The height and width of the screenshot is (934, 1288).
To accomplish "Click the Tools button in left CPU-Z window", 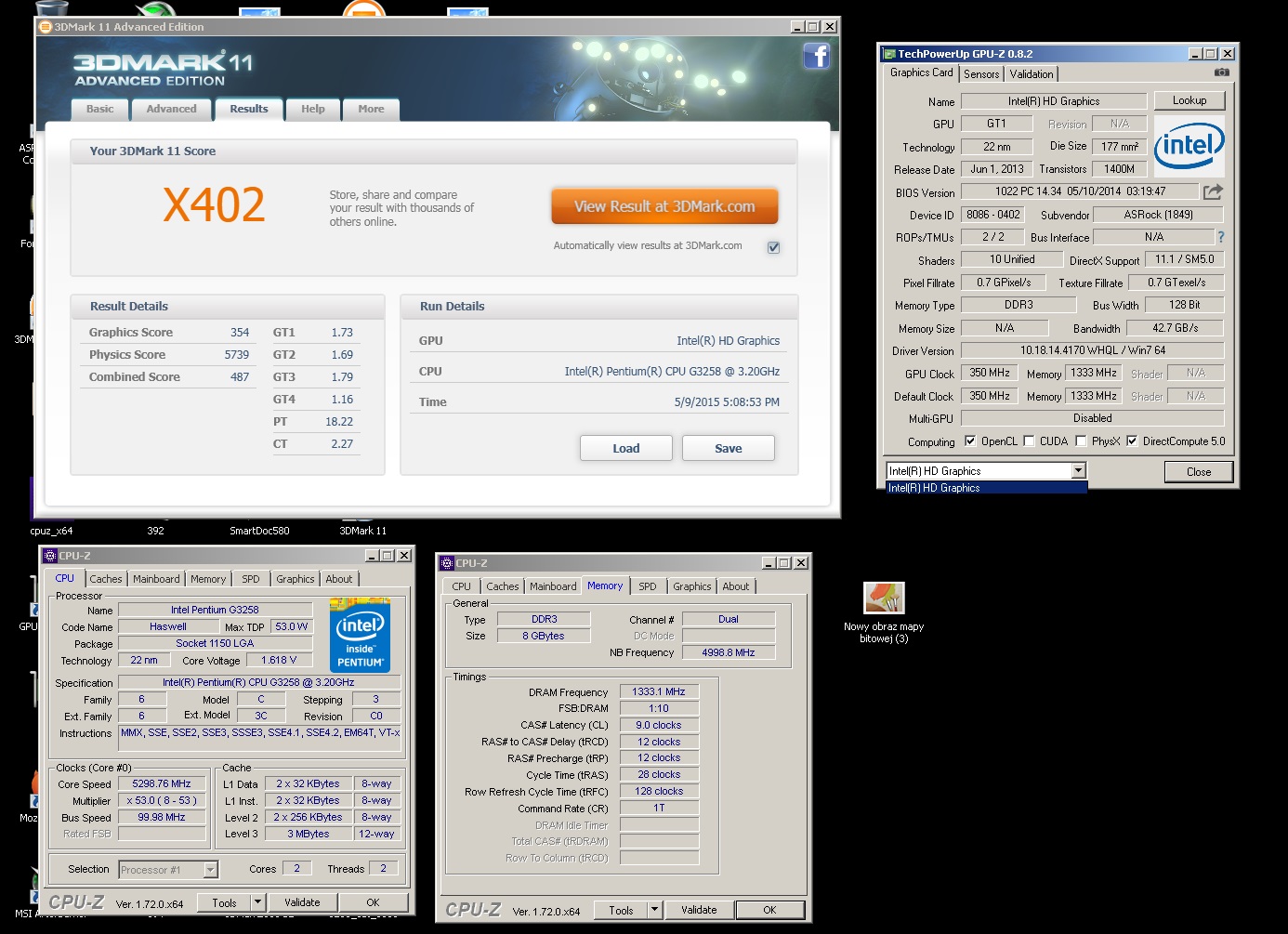I will (x=224, y=902).
